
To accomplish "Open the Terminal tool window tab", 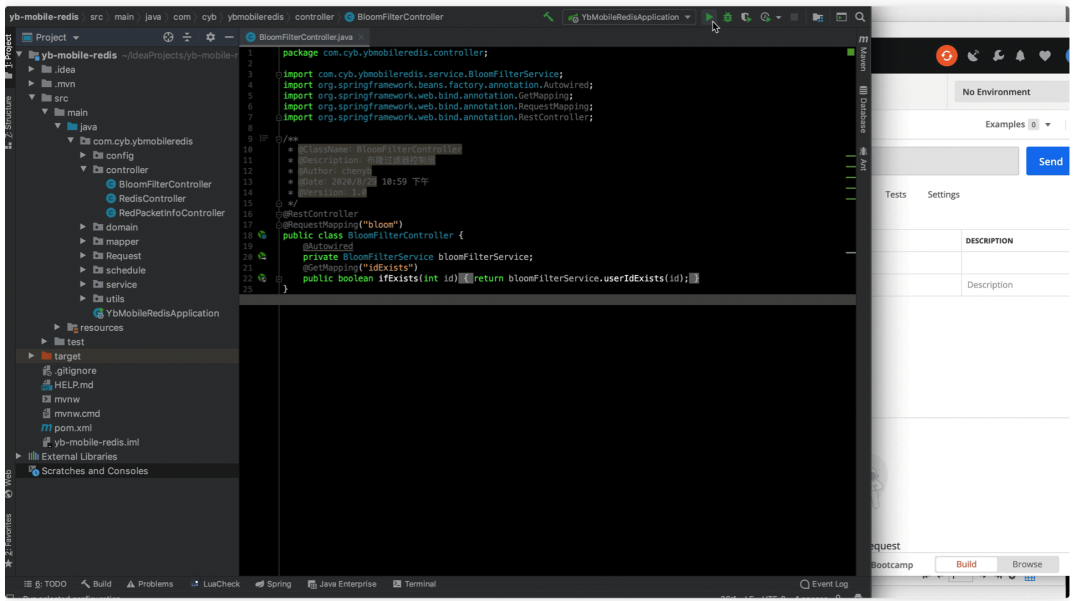I will [x=414, y=584].
